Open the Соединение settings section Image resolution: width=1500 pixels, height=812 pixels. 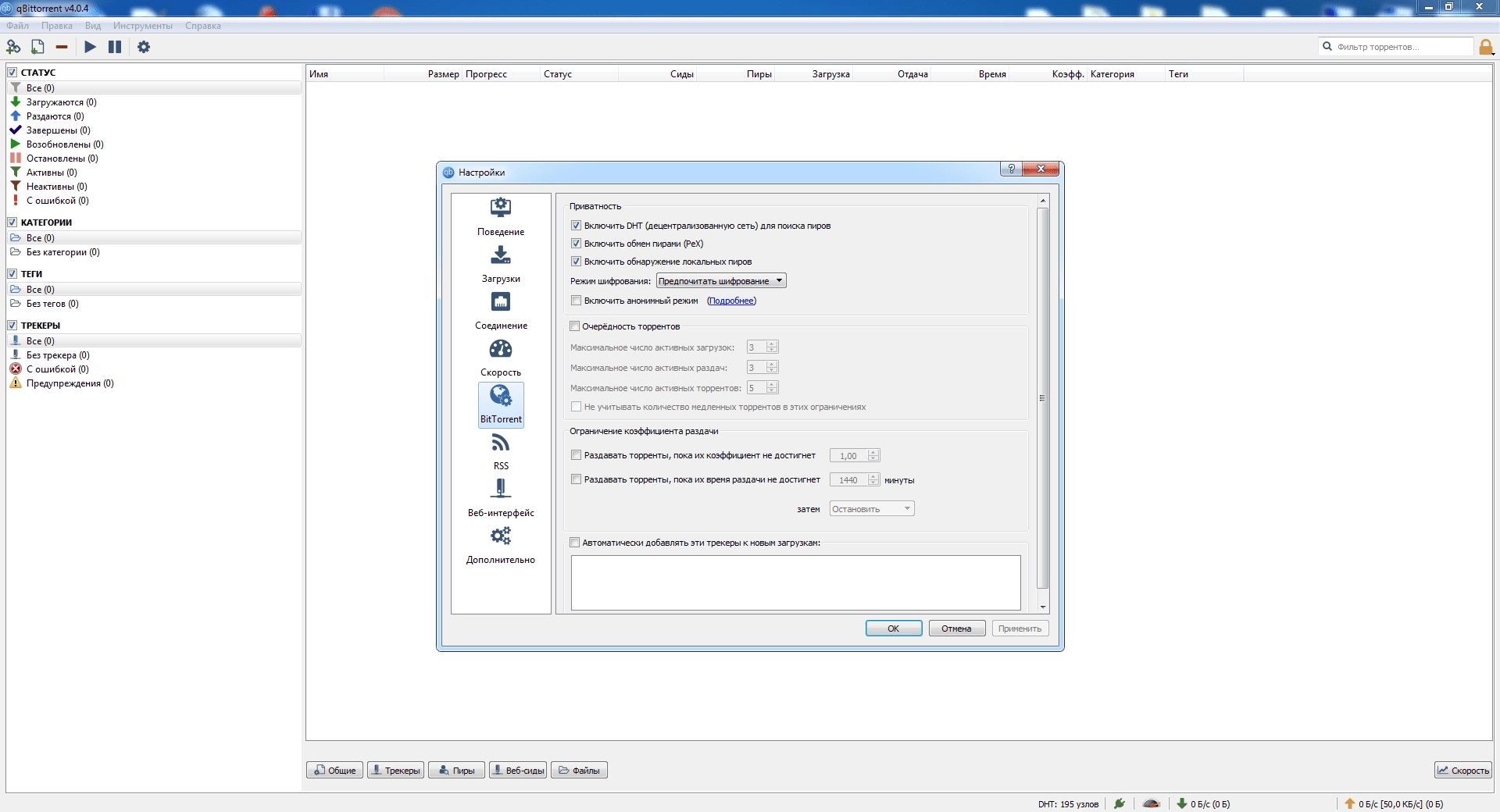(x=501, y=311)
